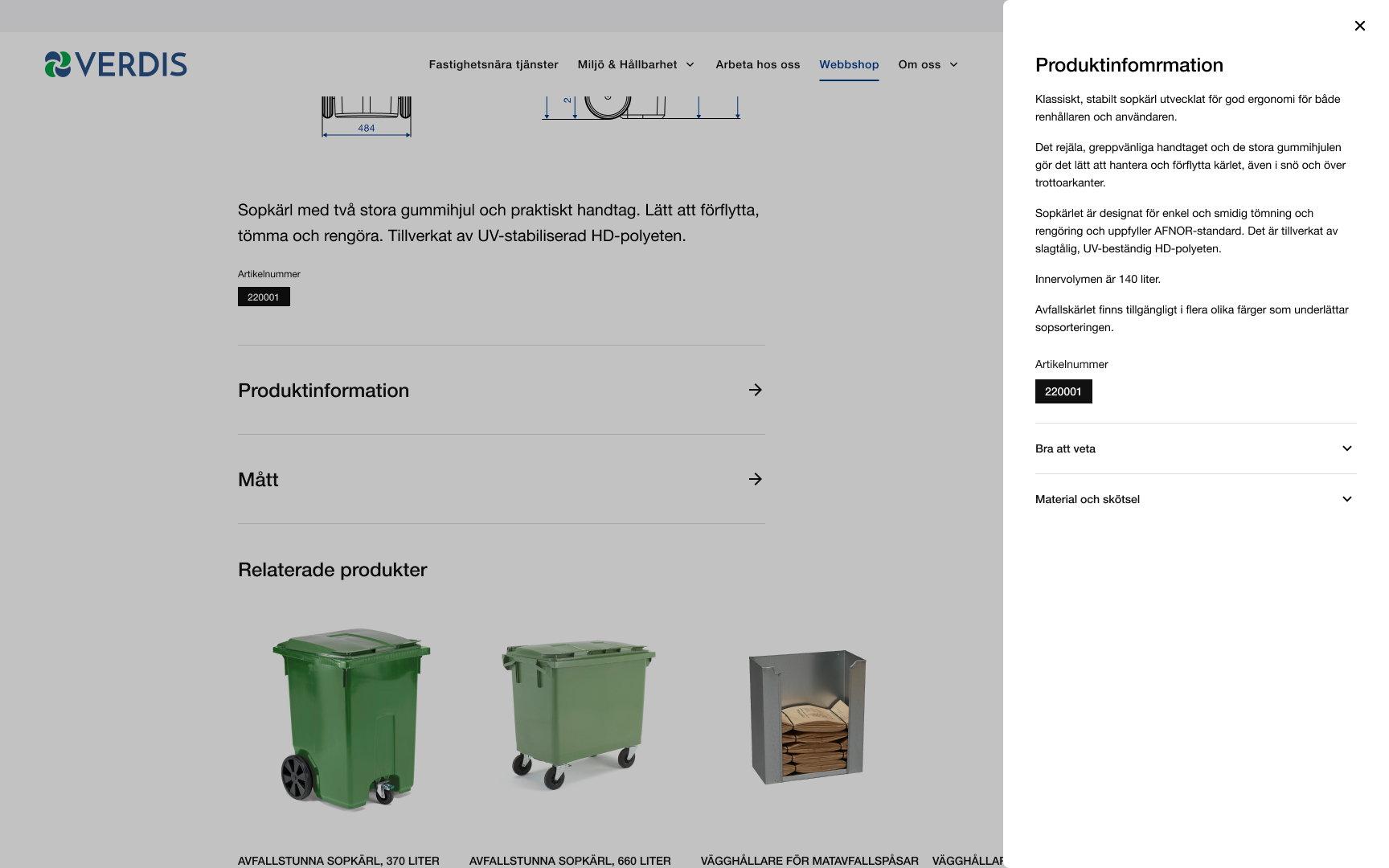This screenshot has height=868, width=1389.
Task: Open Avfallstunna sopkärl, 660 liter link
Action: [570, 861]
